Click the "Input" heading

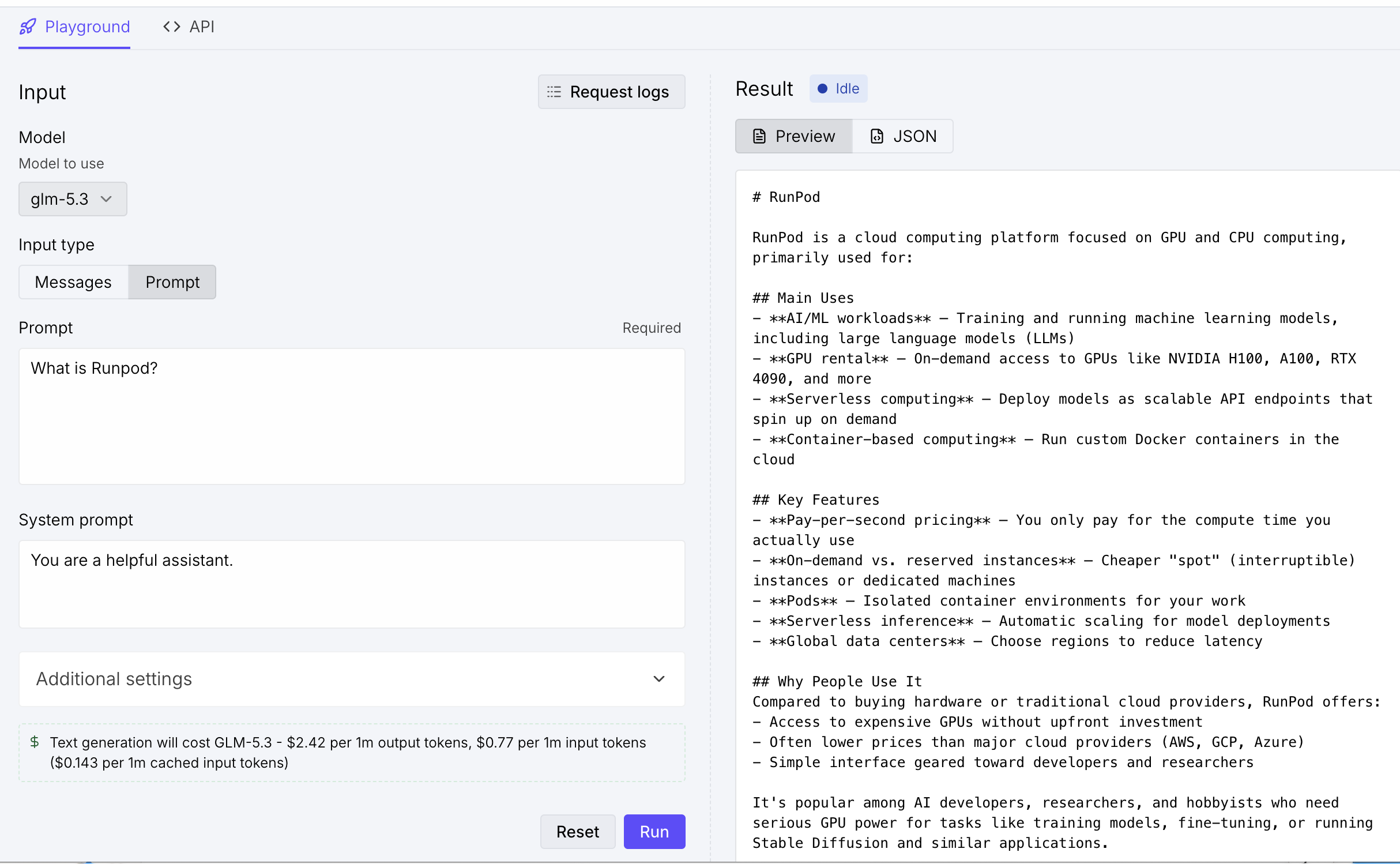42,92
